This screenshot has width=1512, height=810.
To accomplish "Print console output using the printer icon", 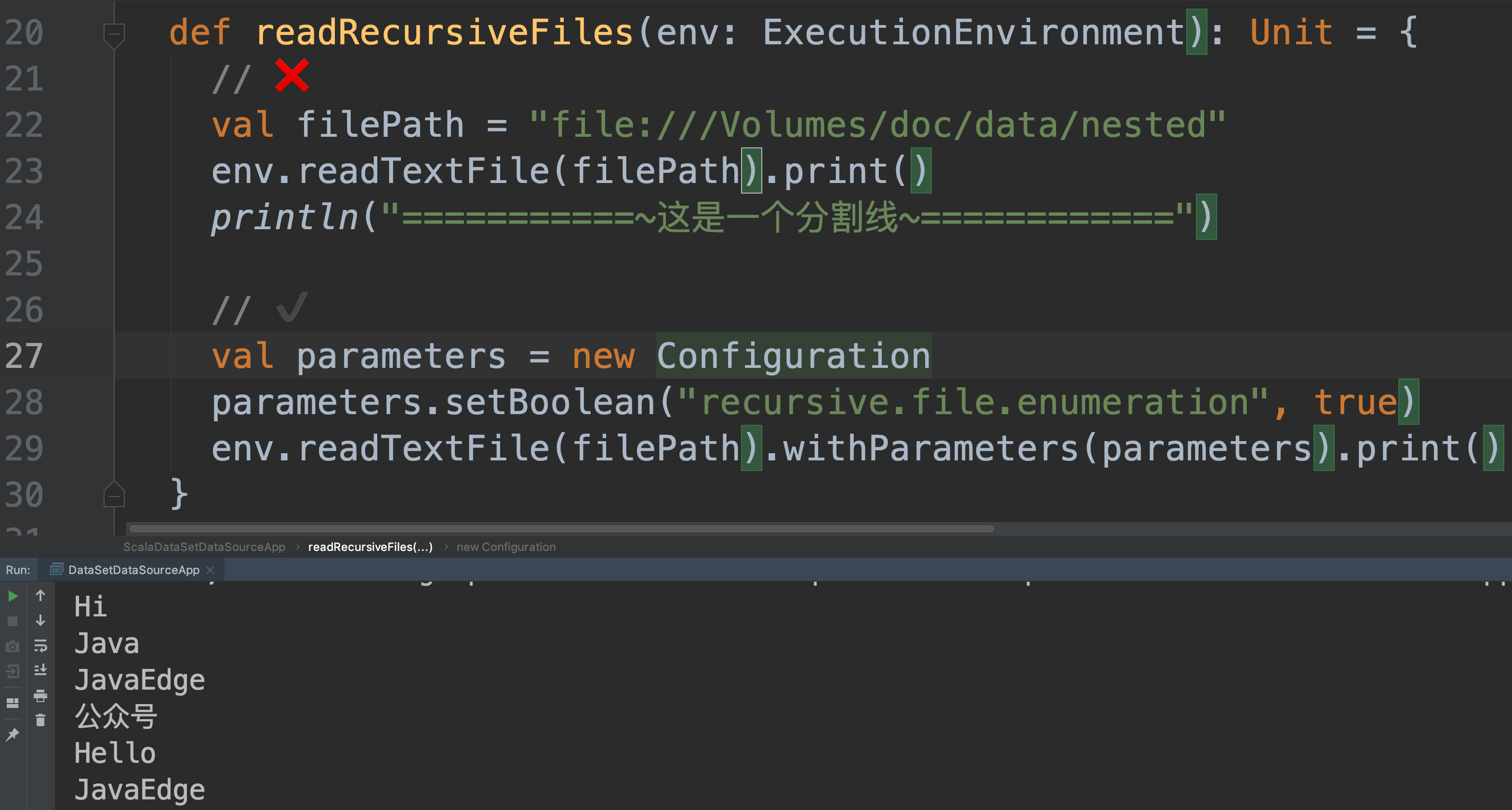I will pos(40,695).
